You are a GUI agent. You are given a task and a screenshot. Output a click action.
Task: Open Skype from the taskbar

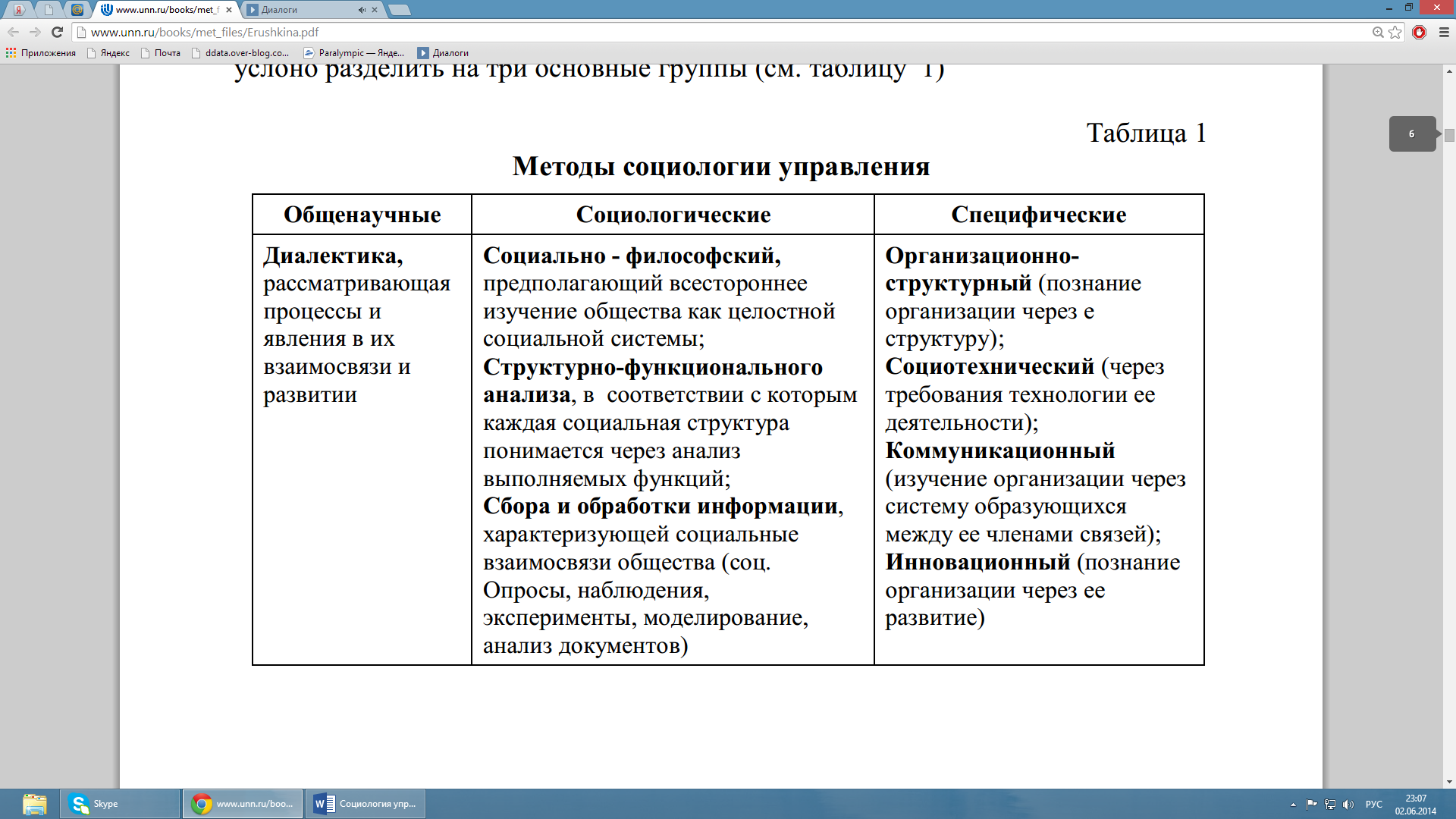pyautogui.click(x=121, y=804)
